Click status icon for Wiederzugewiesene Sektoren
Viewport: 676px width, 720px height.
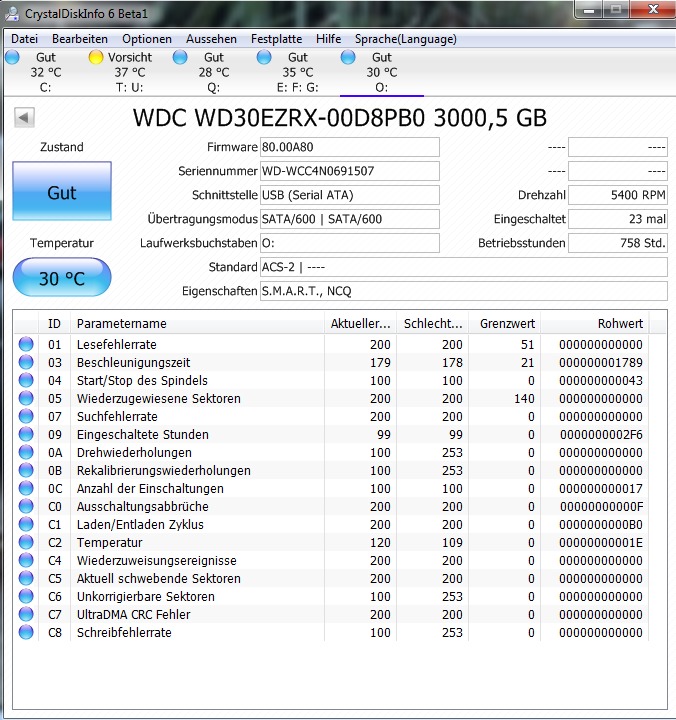click(x=26, y=398)
